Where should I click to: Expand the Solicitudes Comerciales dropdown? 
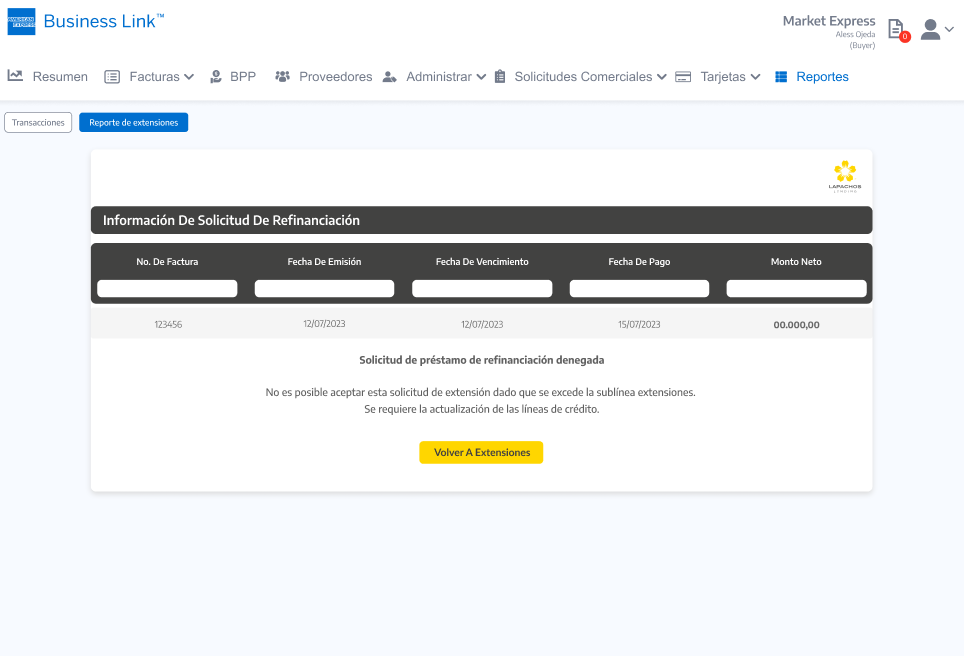(661, 77)
